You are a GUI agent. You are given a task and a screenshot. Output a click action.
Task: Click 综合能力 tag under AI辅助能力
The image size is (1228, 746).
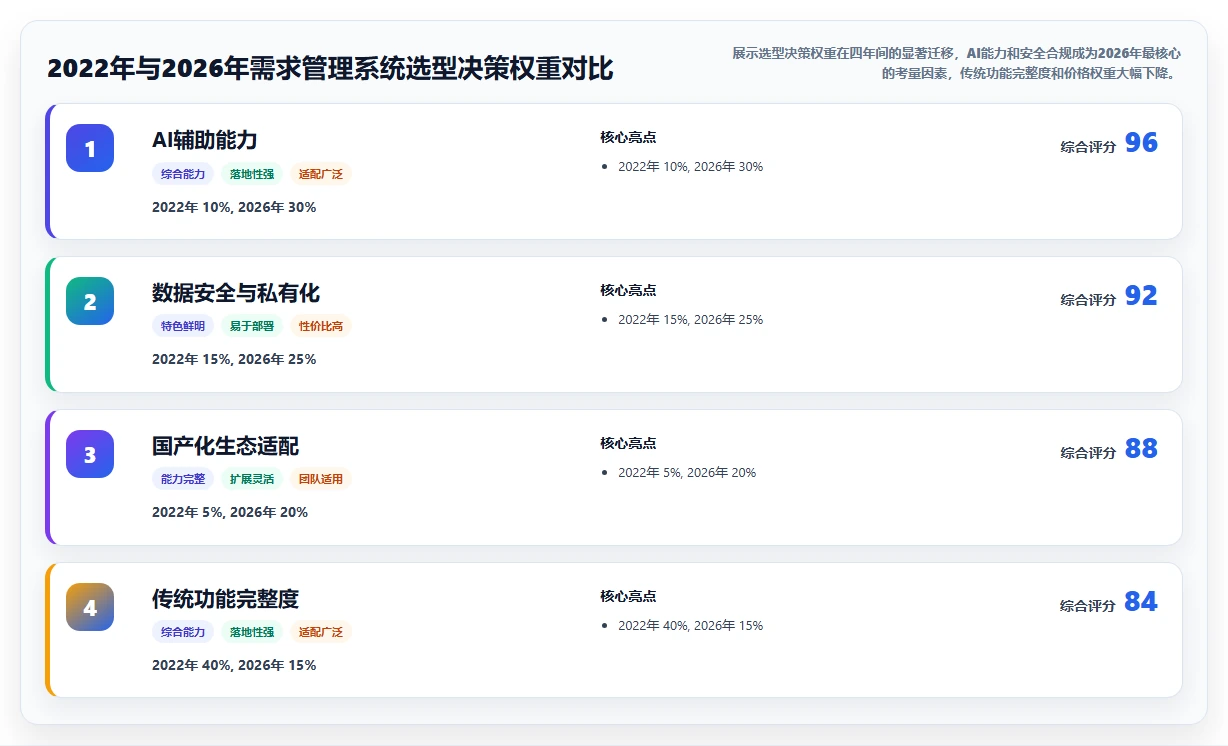coord(183,174)
